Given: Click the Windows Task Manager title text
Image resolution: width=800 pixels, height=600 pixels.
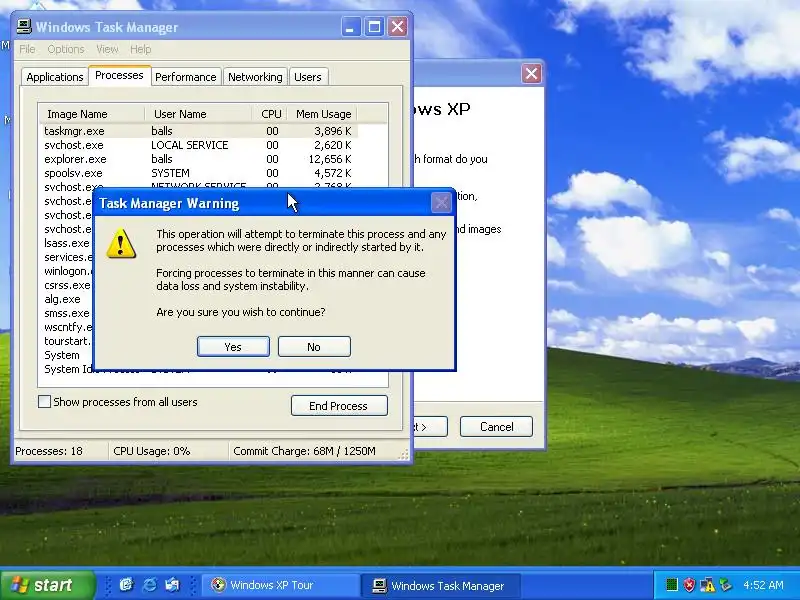Looking at the screenshot, I should (x=107, y=27).
